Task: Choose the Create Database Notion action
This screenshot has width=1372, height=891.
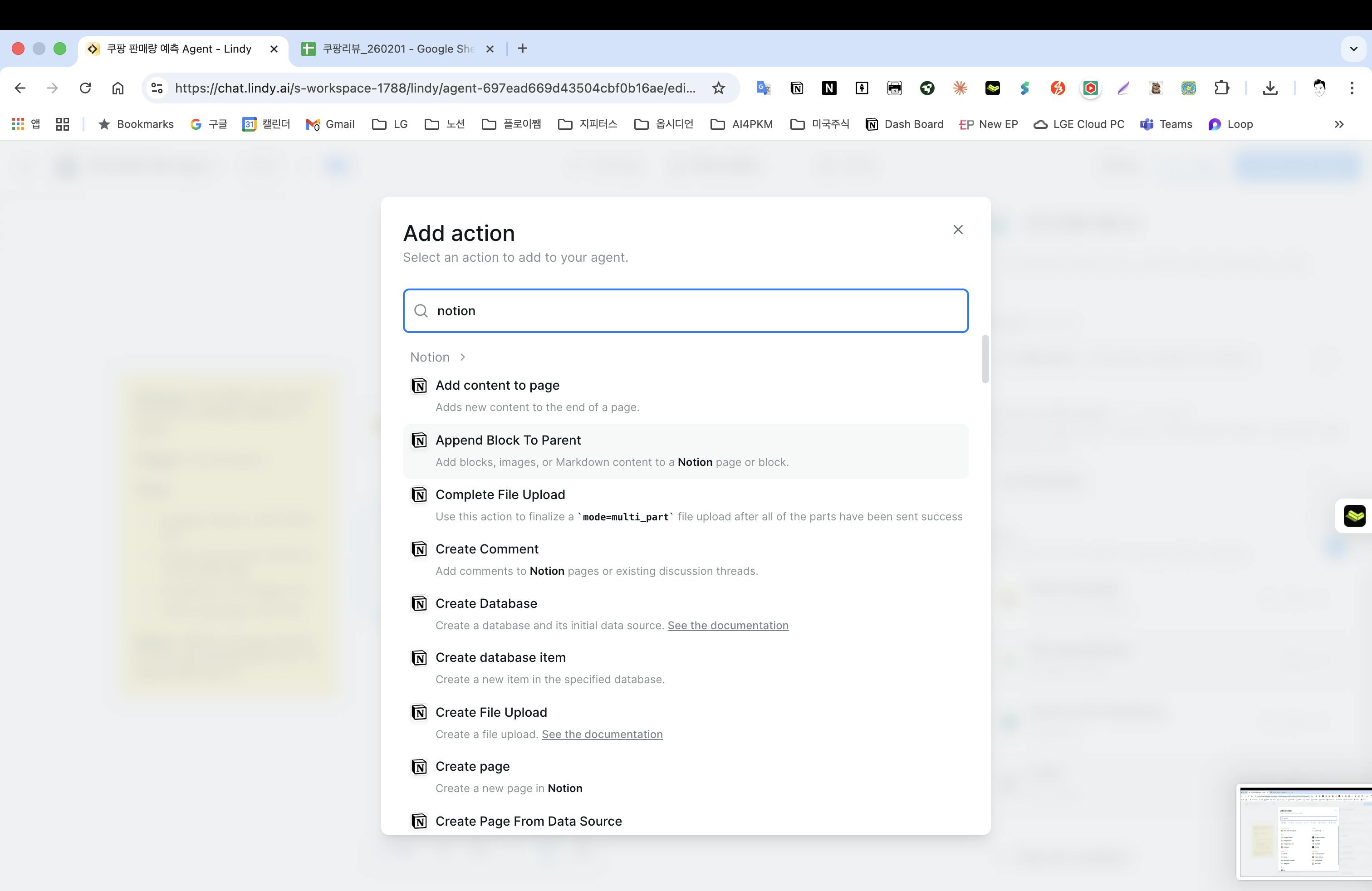Action: 486,603
